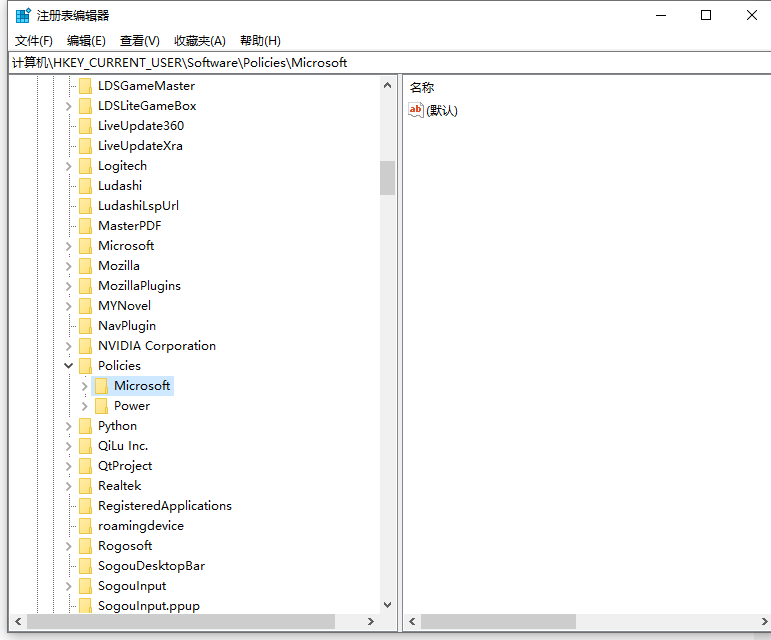Select the Rogosoft key label
771x640 pixels.
pos(125,546)
